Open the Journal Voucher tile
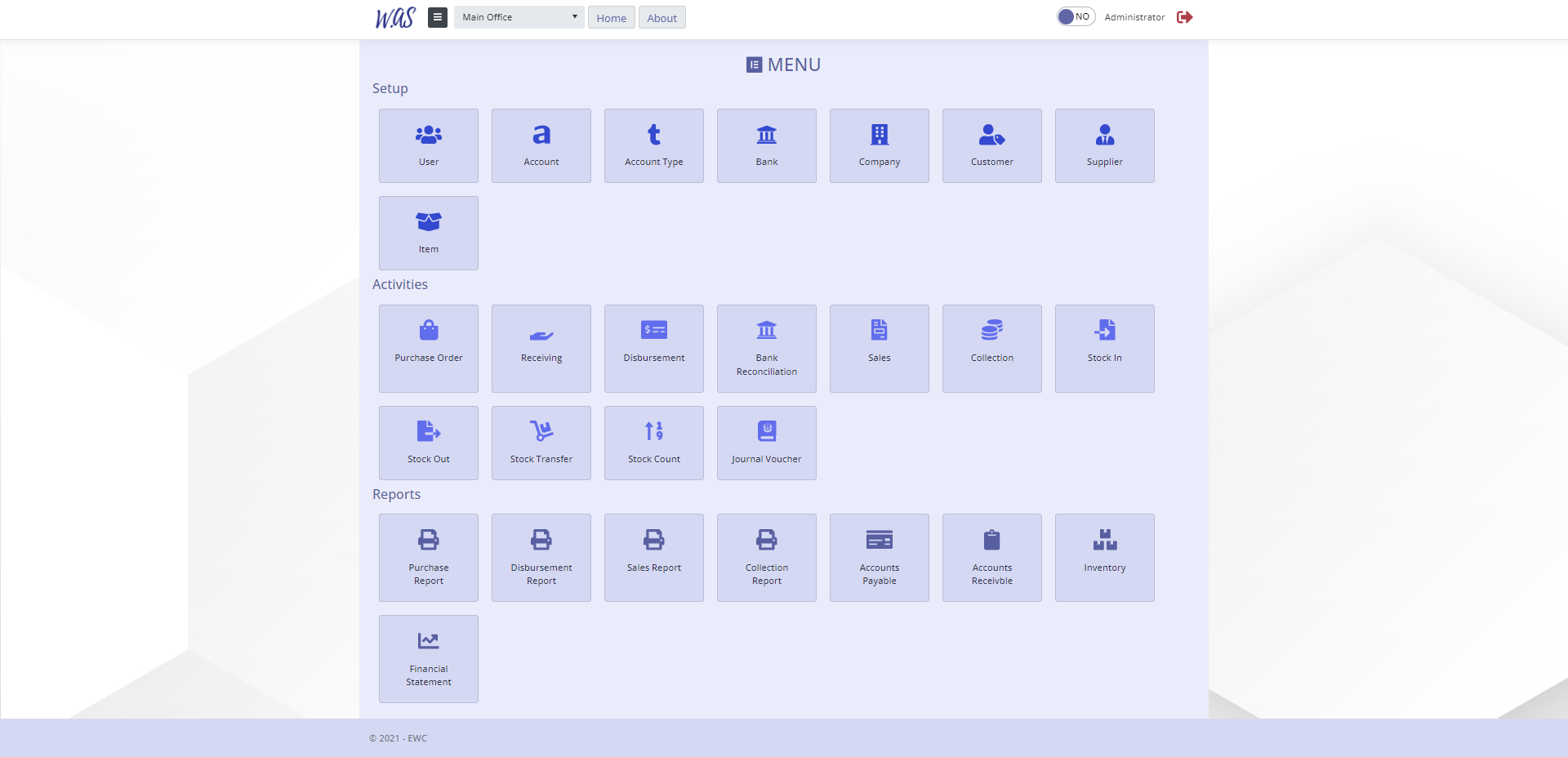The height and width of the screenshot is (757, 1568). 766,443
